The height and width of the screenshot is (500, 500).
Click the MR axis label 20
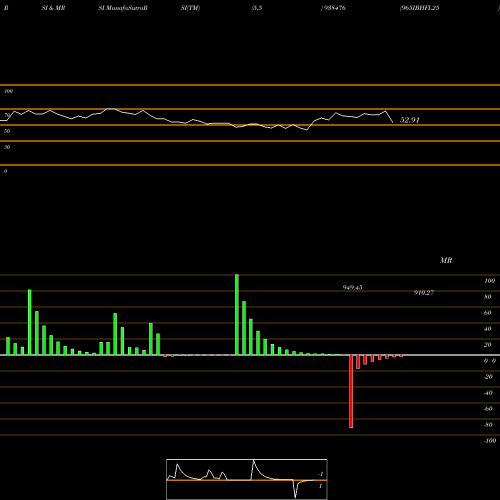[488, 345]
